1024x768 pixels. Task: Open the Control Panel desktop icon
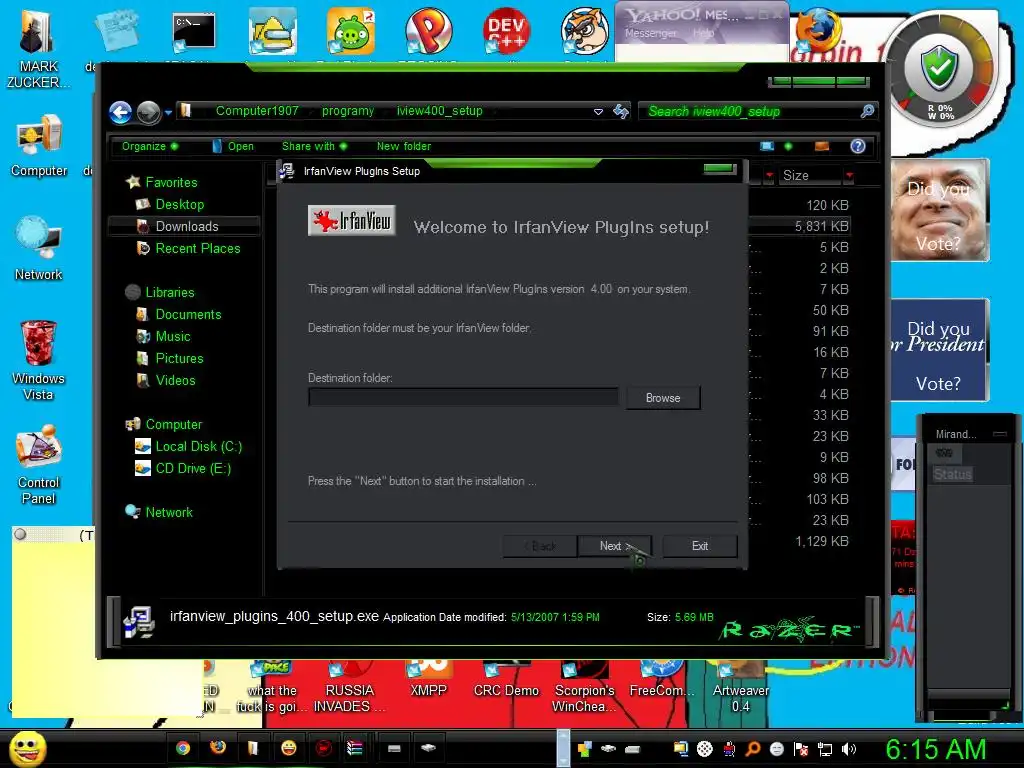(x=39, y=465)
